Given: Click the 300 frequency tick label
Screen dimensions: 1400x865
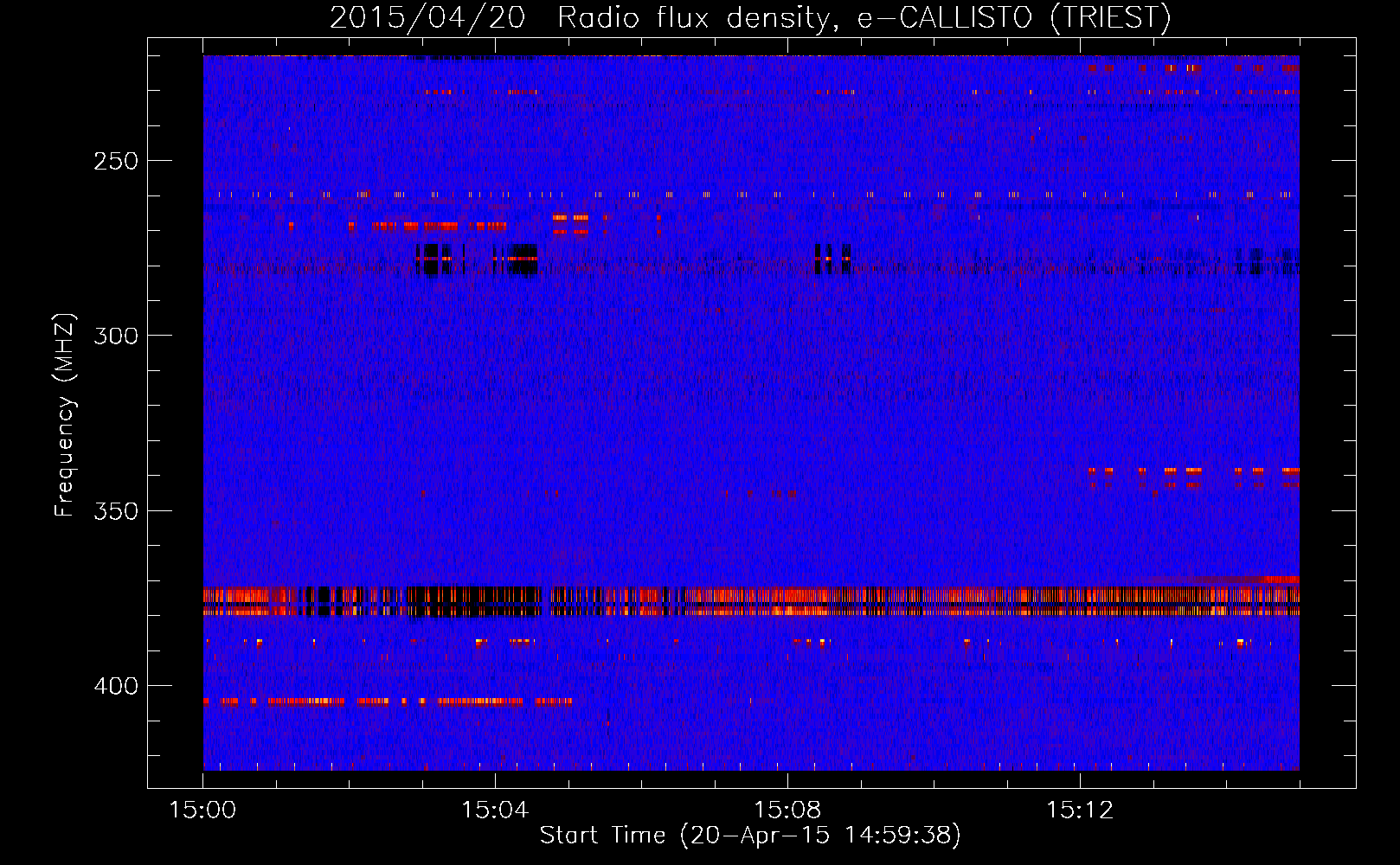Looking at the screenshot, I should click(116, 336).
